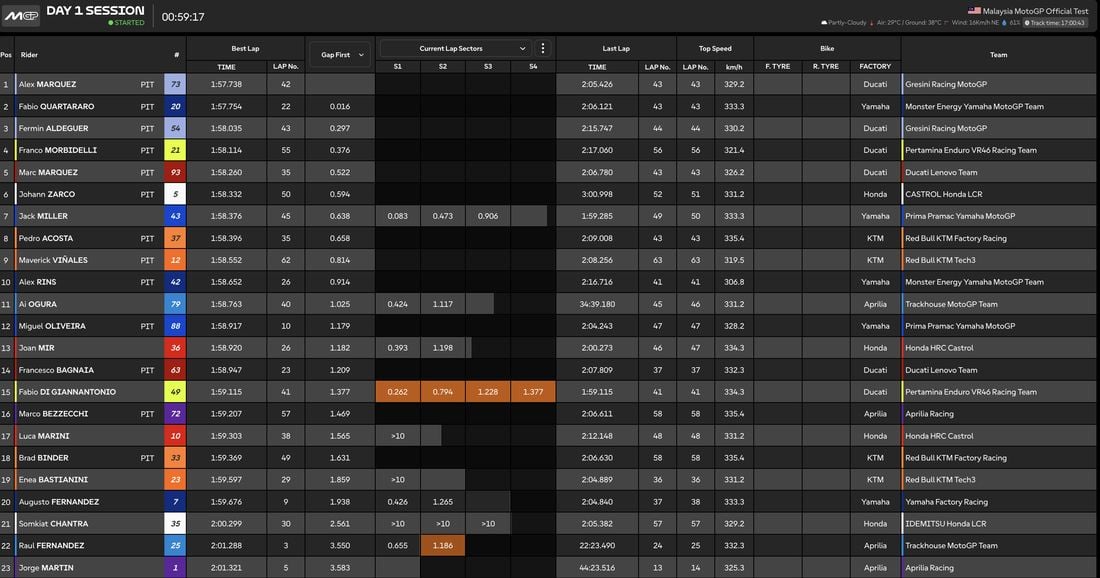Select rider Johann ZARCO
Image resolution: width=1100 pixels, height=578 pixels.
(46, 194)
